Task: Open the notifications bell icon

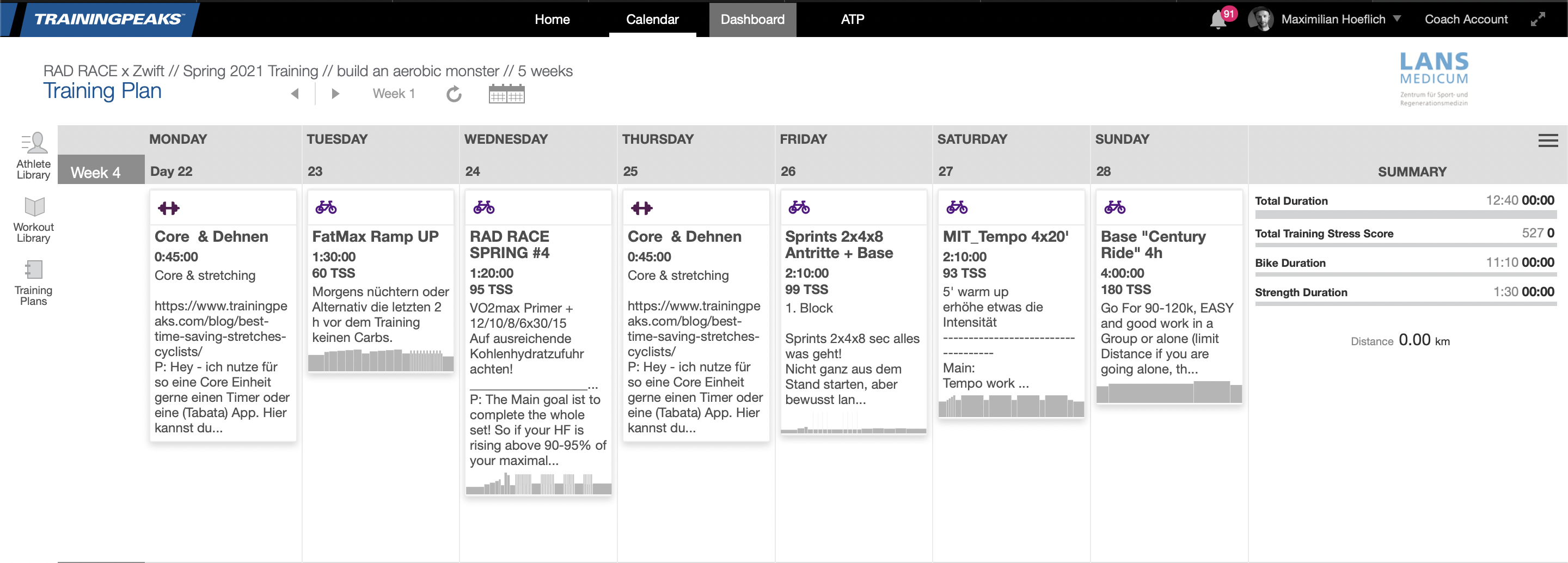Action: [x=1218, y=20]
